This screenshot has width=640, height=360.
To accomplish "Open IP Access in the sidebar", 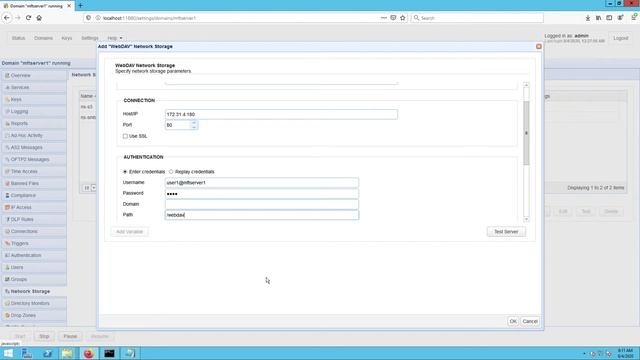I will (x=34, y=207).
